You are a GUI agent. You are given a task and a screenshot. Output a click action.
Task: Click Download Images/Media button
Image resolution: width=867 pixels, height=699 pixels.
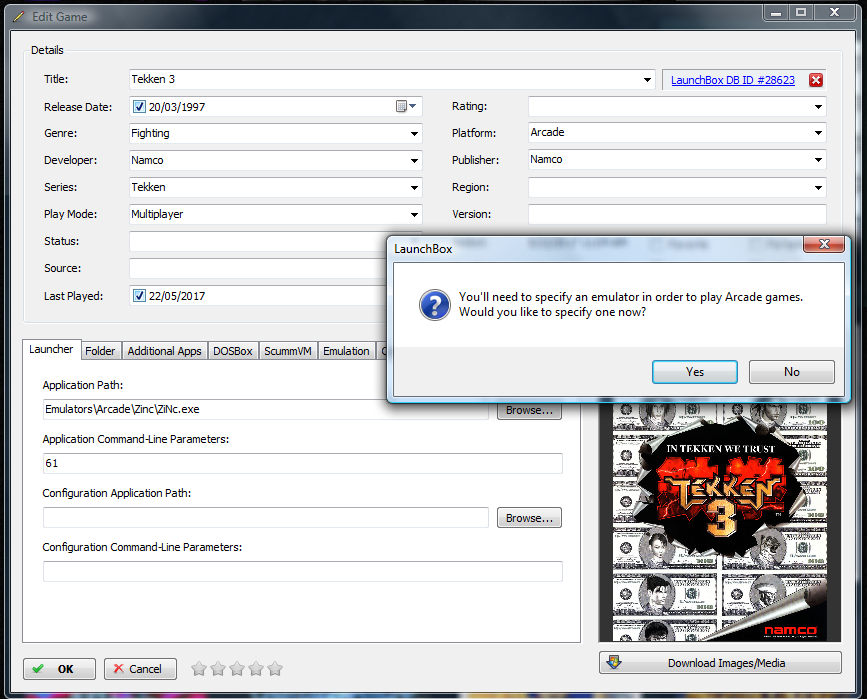point(720,663)
